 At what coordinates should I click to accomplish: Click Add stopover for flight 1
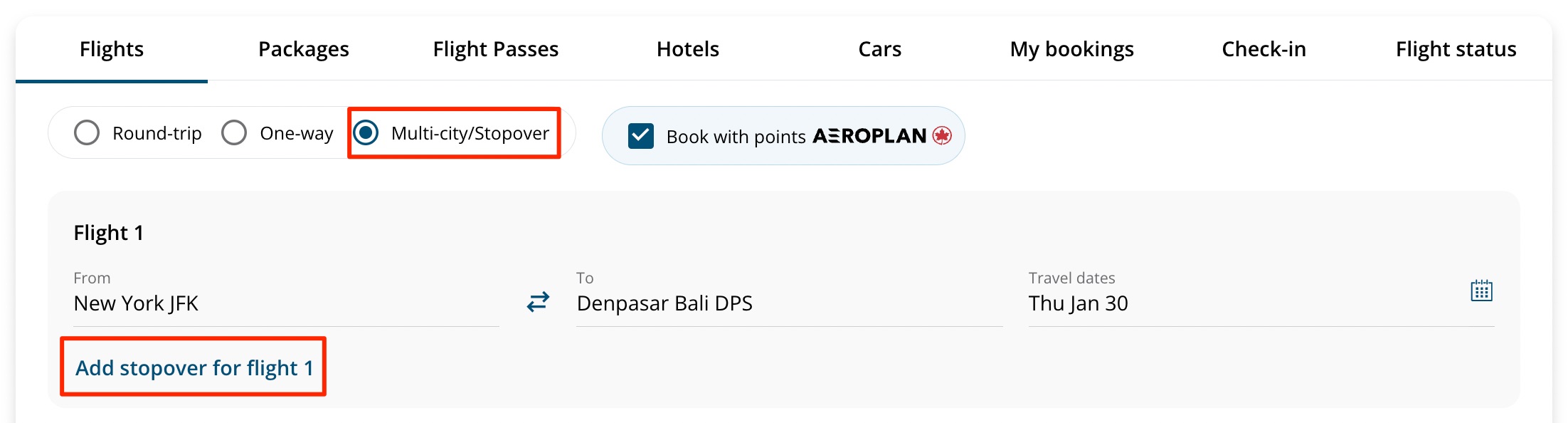pos(194,367)
